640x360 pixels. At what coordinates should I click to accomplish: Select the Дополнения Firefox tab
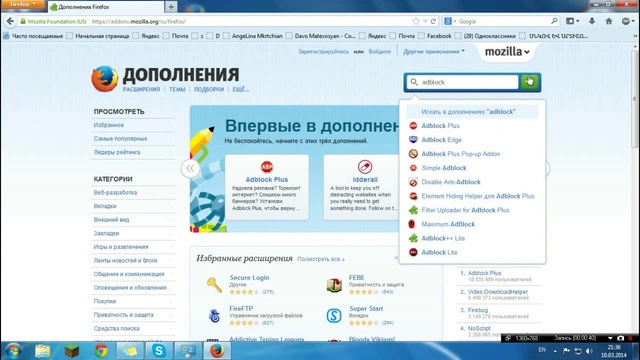[x=106, y=7]
